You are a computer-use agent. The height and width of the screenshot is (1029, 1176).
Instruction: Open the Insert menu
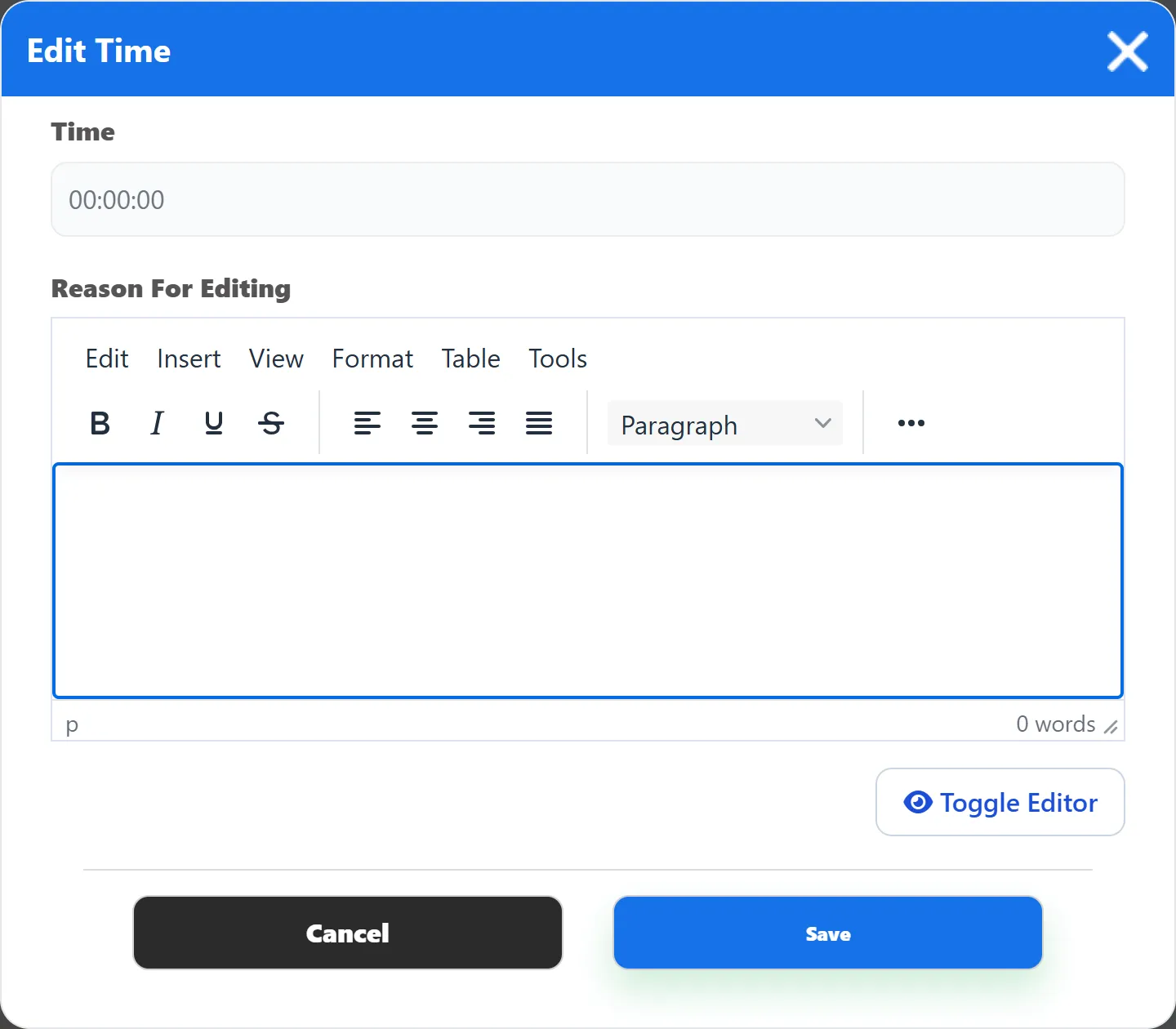(x=189, y=359)
